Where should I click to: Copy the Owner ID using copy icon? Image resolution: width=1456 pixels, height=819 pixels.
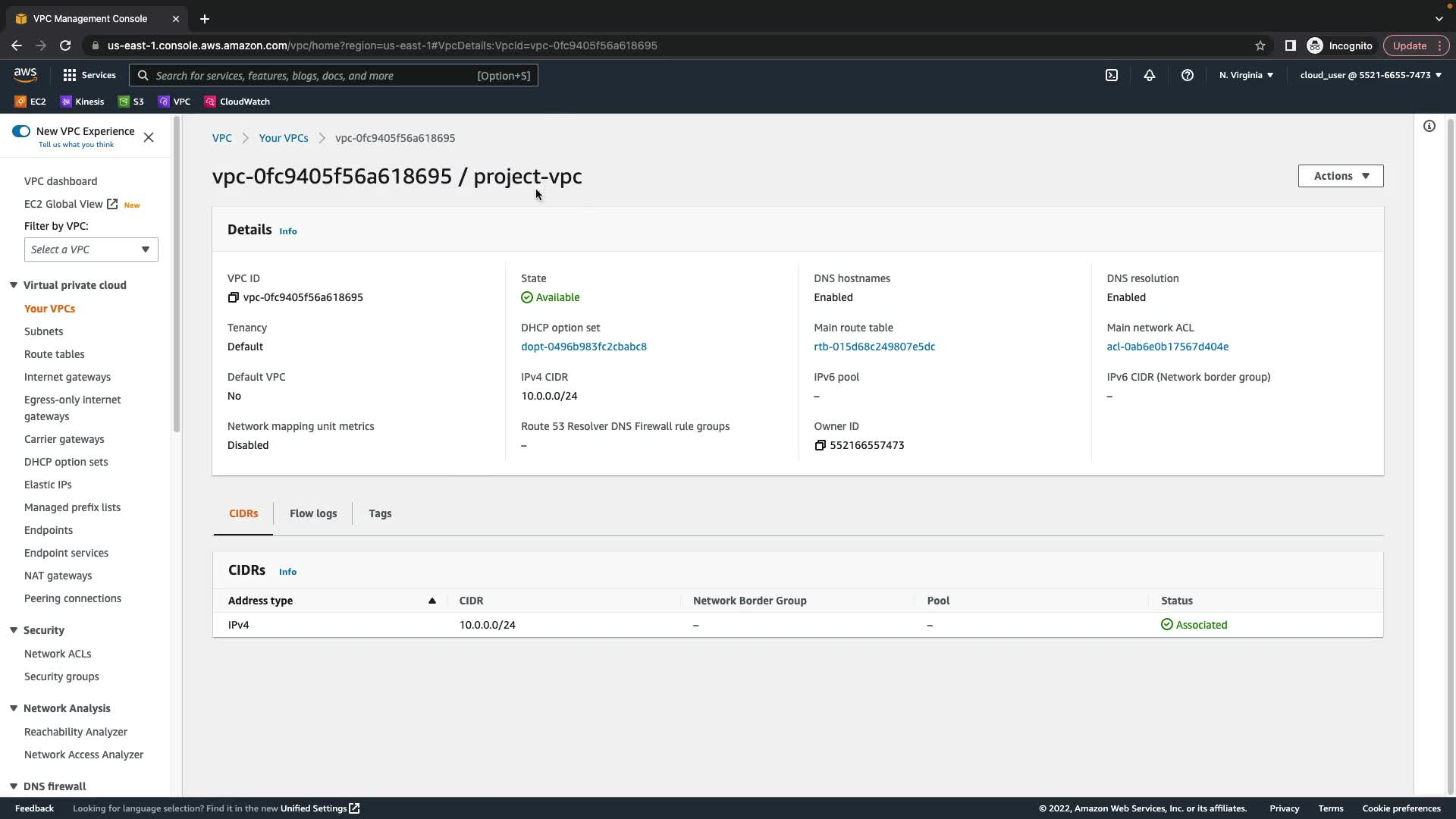point(820,445)
